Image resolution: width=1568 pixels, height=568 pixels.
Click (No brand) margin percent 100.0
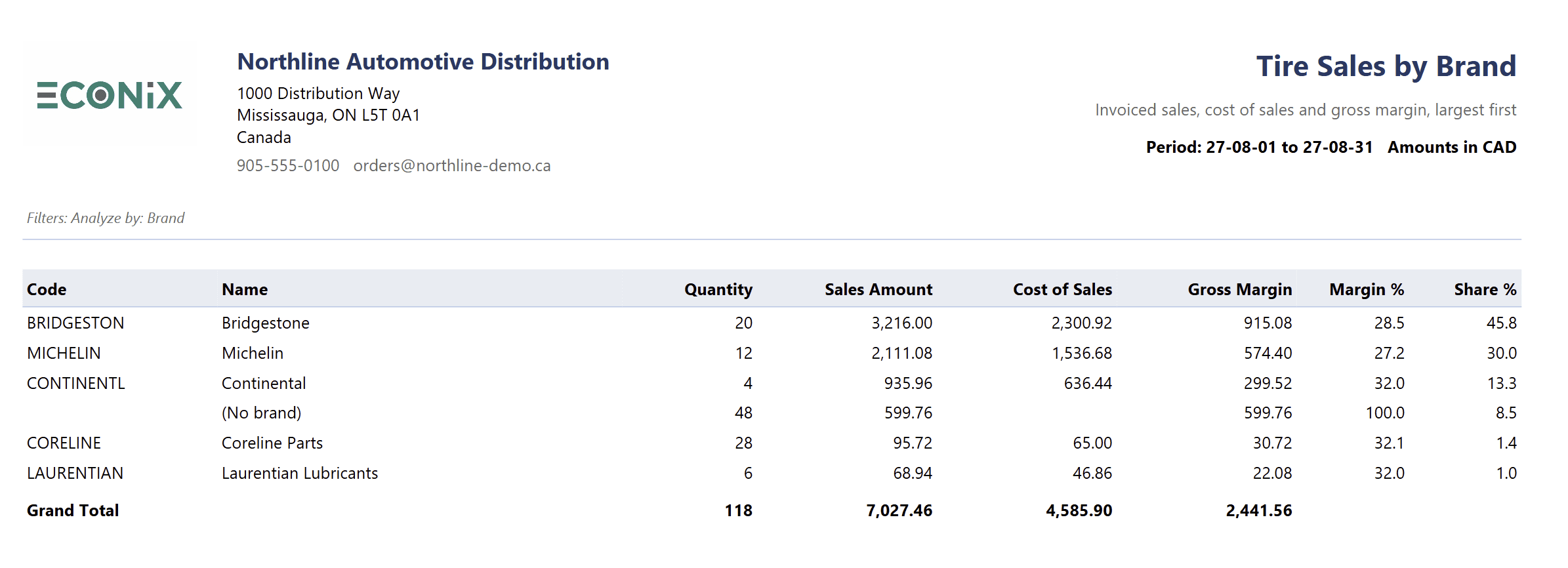1386,413
